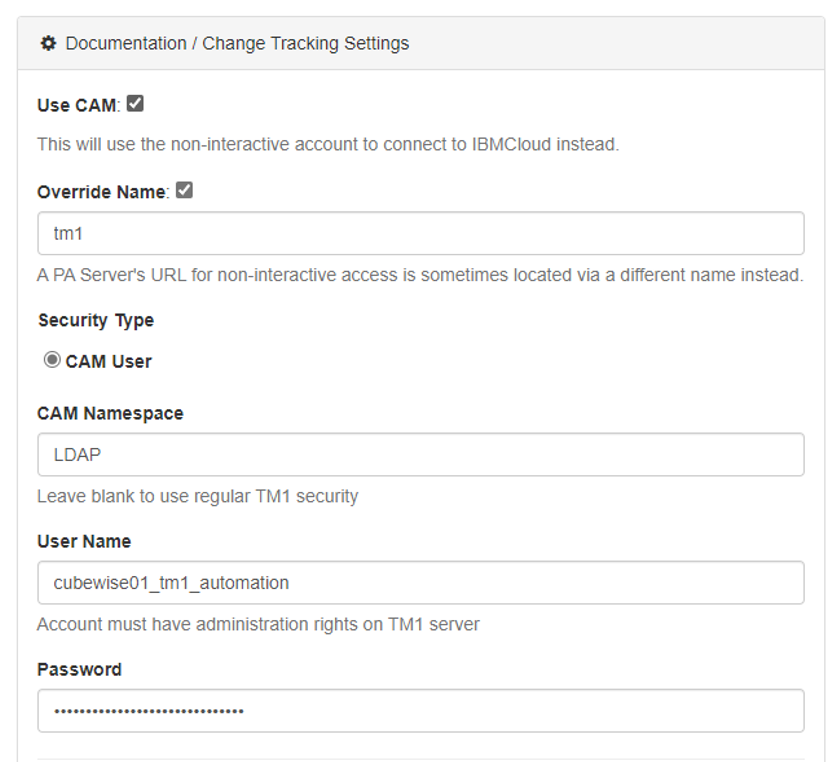Click the PA Server's URL help text
Screen dimensions: 837x762
click(x=420, y=274)
